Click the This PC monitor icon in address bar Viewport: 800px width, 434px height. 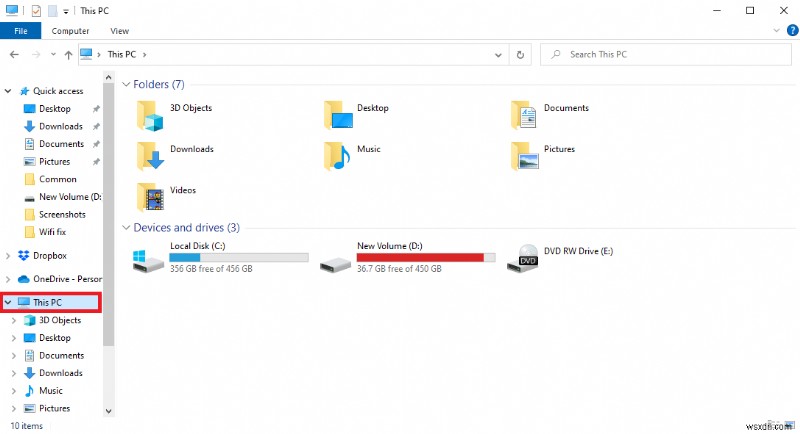coord(87,54)
